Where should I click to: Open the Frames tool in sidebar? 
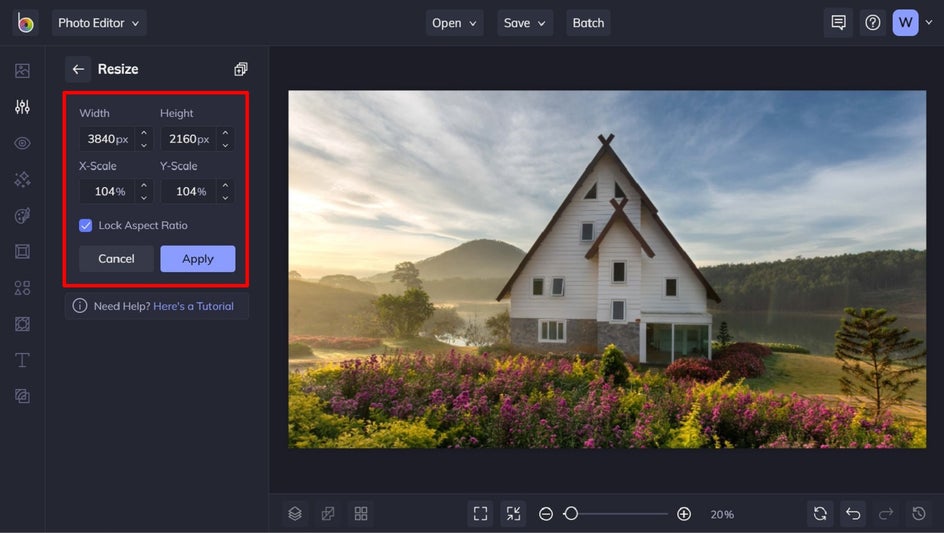click(22, 251)
